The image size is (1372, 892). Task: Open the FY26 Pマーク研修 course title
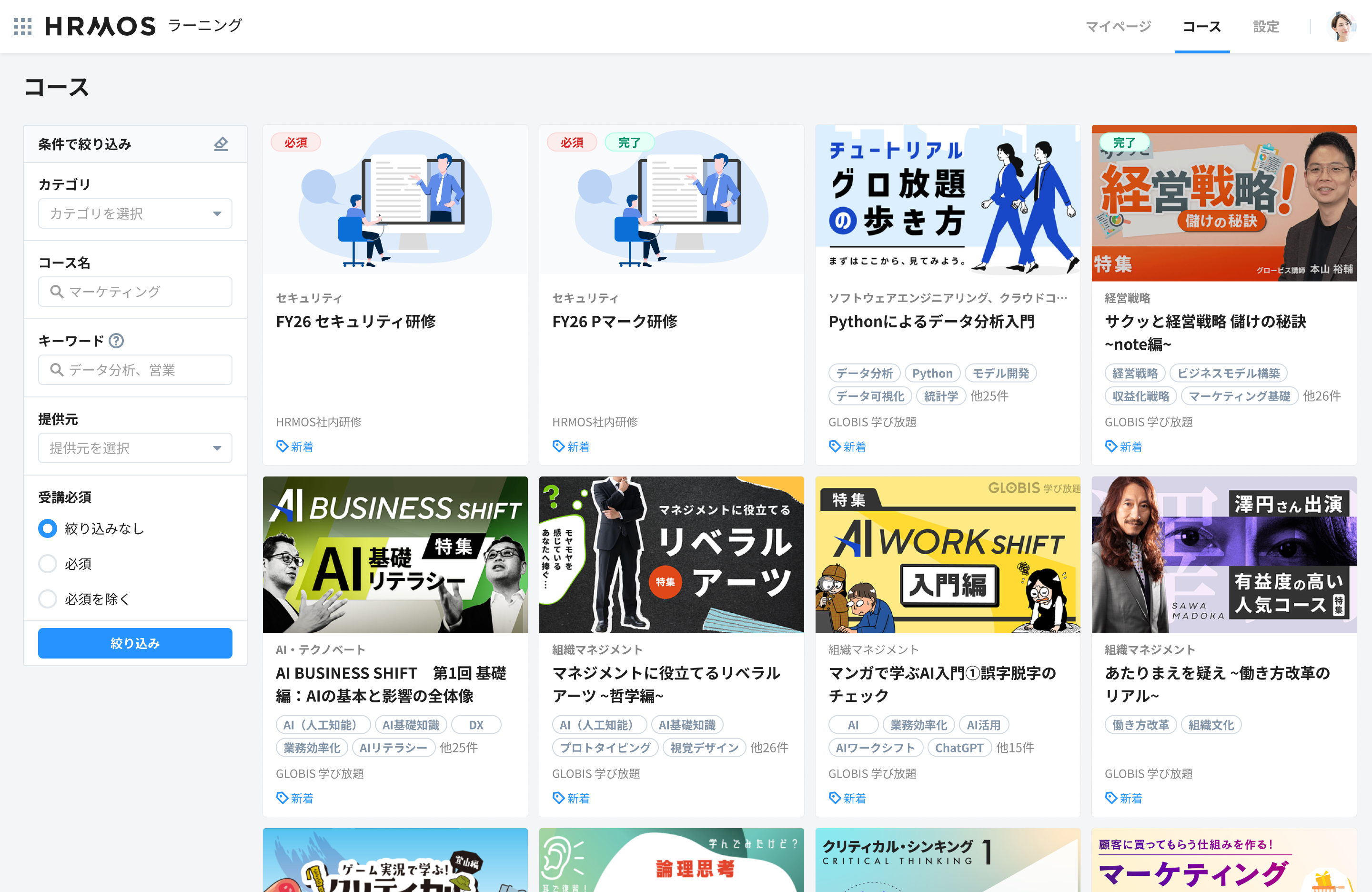click(x=615, y=321)
